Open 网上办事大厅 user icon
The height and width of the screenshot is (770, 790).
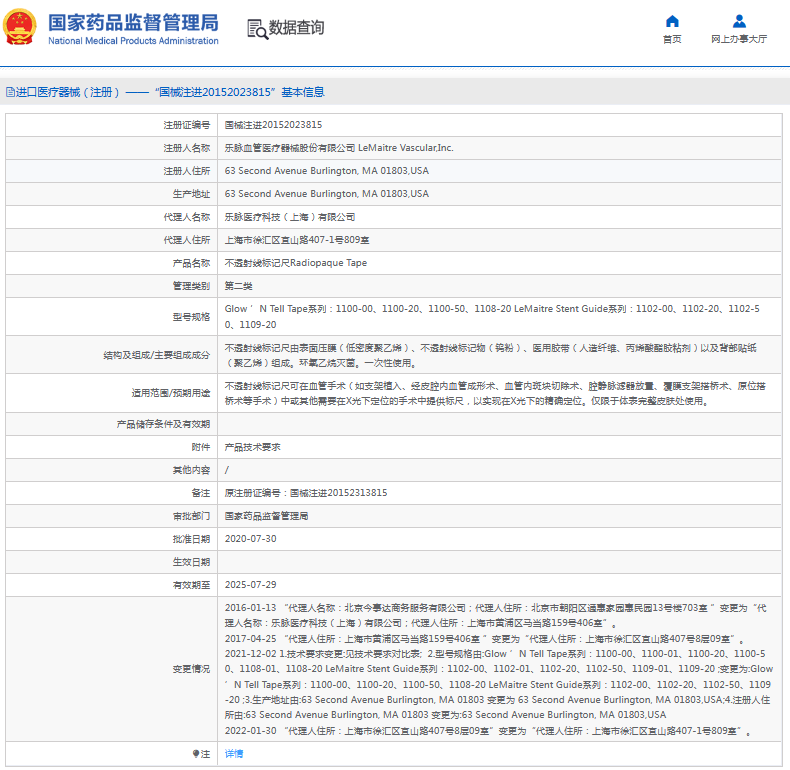click(739, 21)
